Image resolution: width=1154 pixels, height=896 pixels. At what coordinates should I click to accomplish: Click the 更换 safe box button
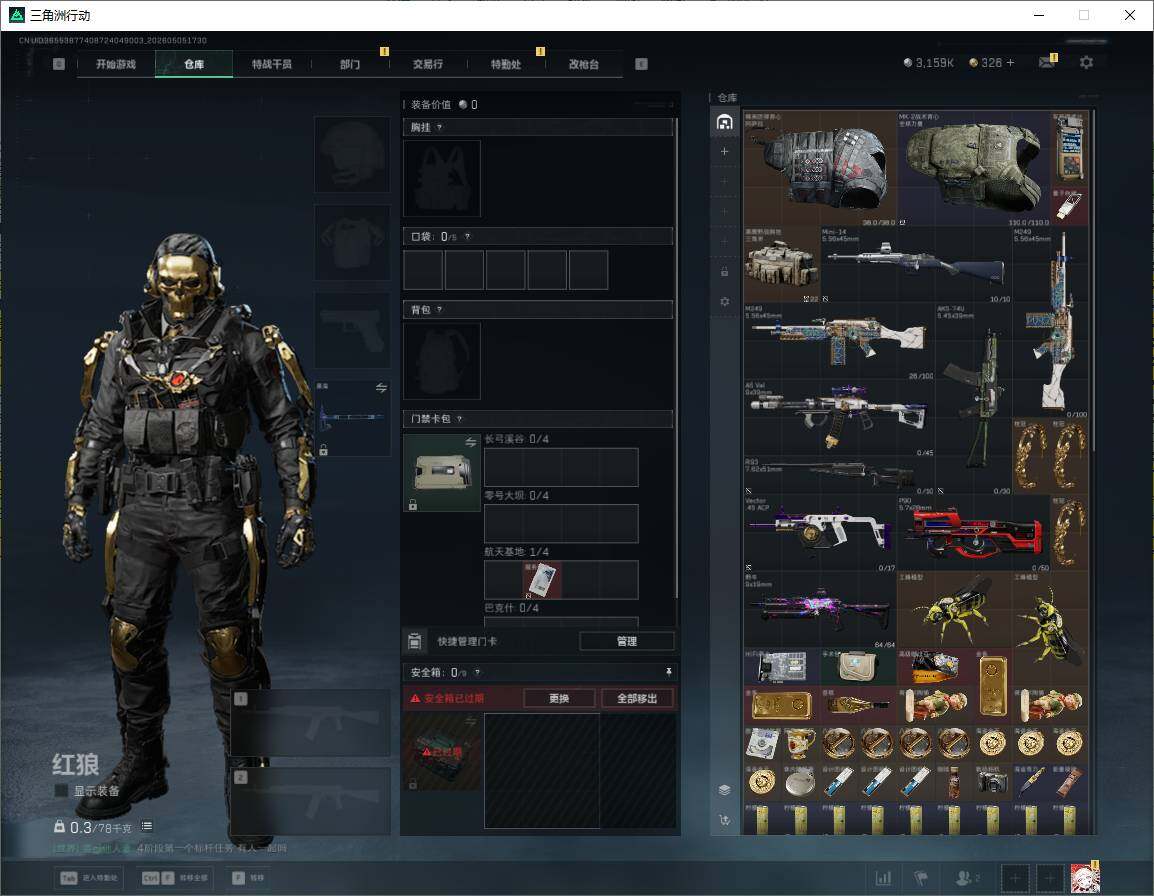tap(559, 698)
